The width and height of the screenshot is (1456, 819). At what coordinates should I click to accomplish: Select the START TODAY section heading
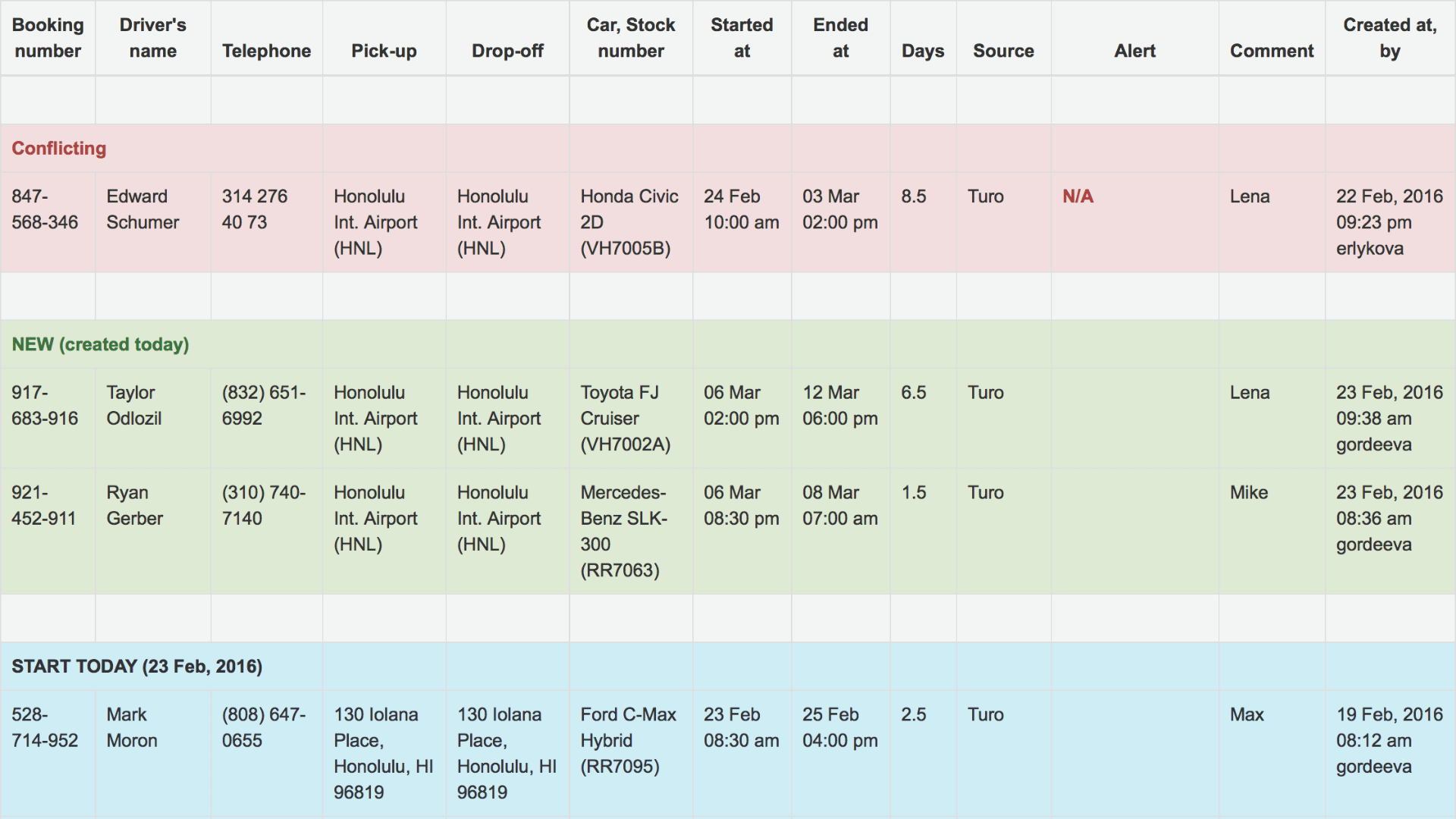click(136, 667)
